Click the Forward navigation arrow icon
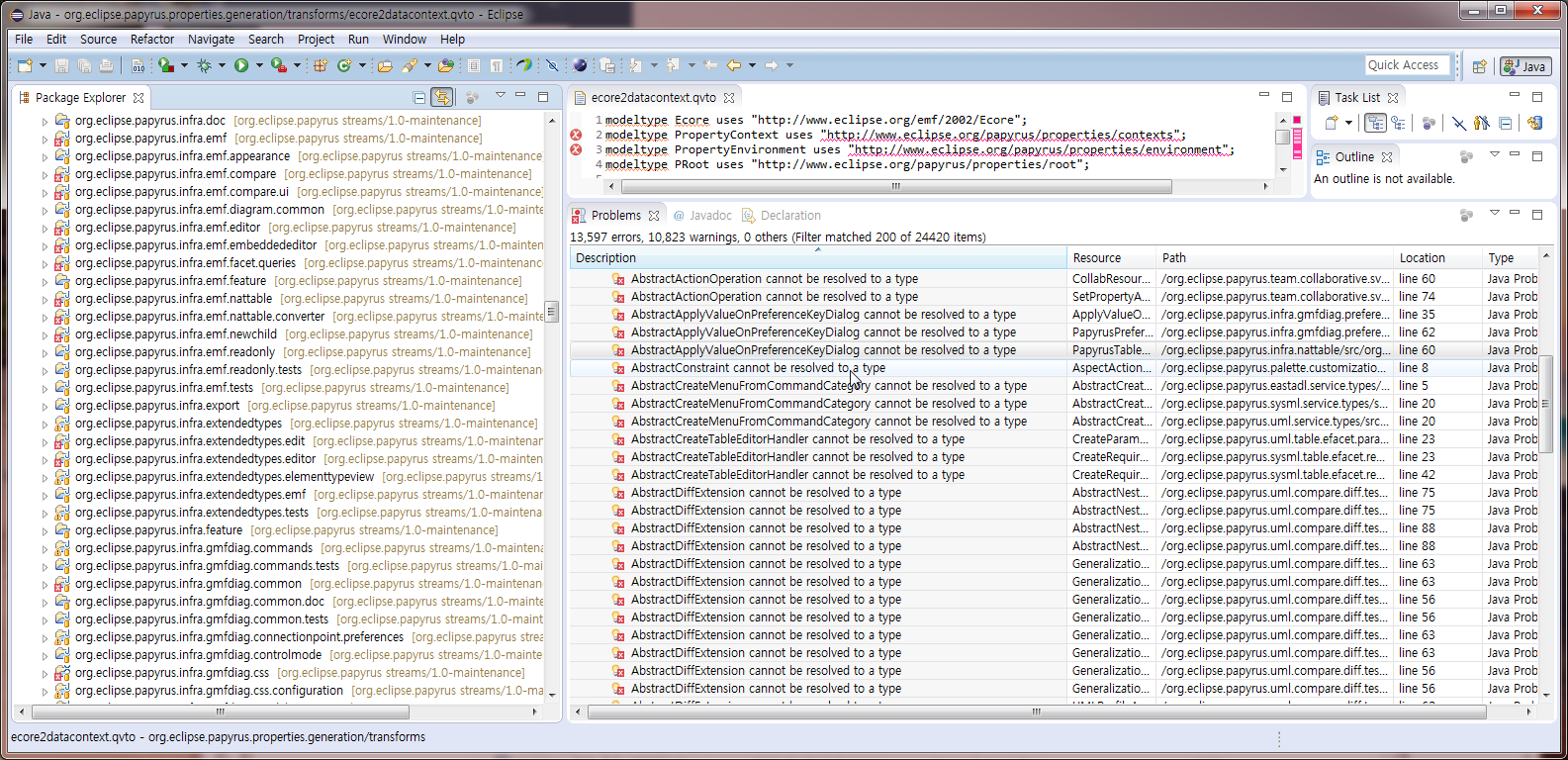The image size is (1568, 760). [772, 65]
